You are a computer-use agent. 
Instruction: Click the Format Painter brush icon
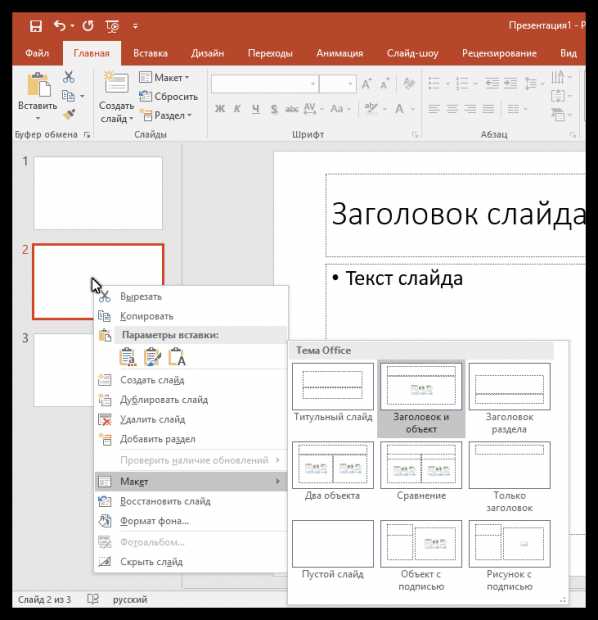pyautogui.click(x=69, y=115)
